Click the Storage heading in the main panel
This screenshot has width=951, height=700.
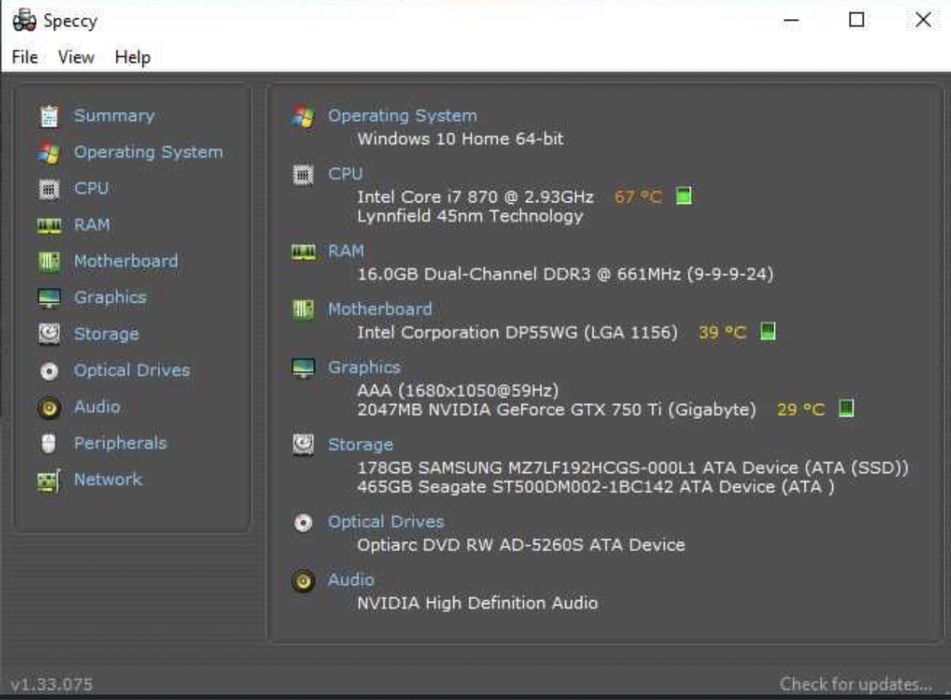360,444
